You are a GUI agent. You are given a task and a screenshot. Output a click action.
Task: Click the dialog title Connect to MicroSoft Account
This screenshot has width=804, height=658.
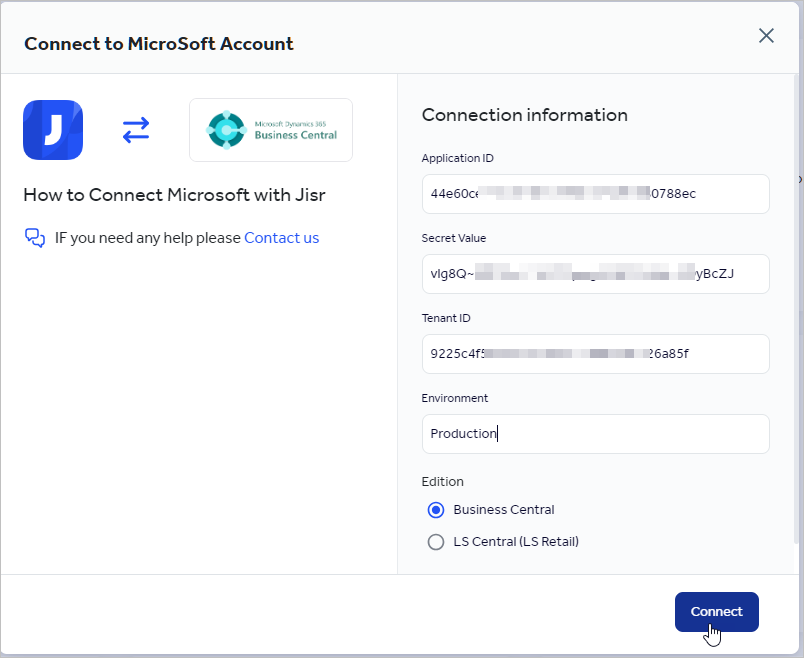point(159,44)
